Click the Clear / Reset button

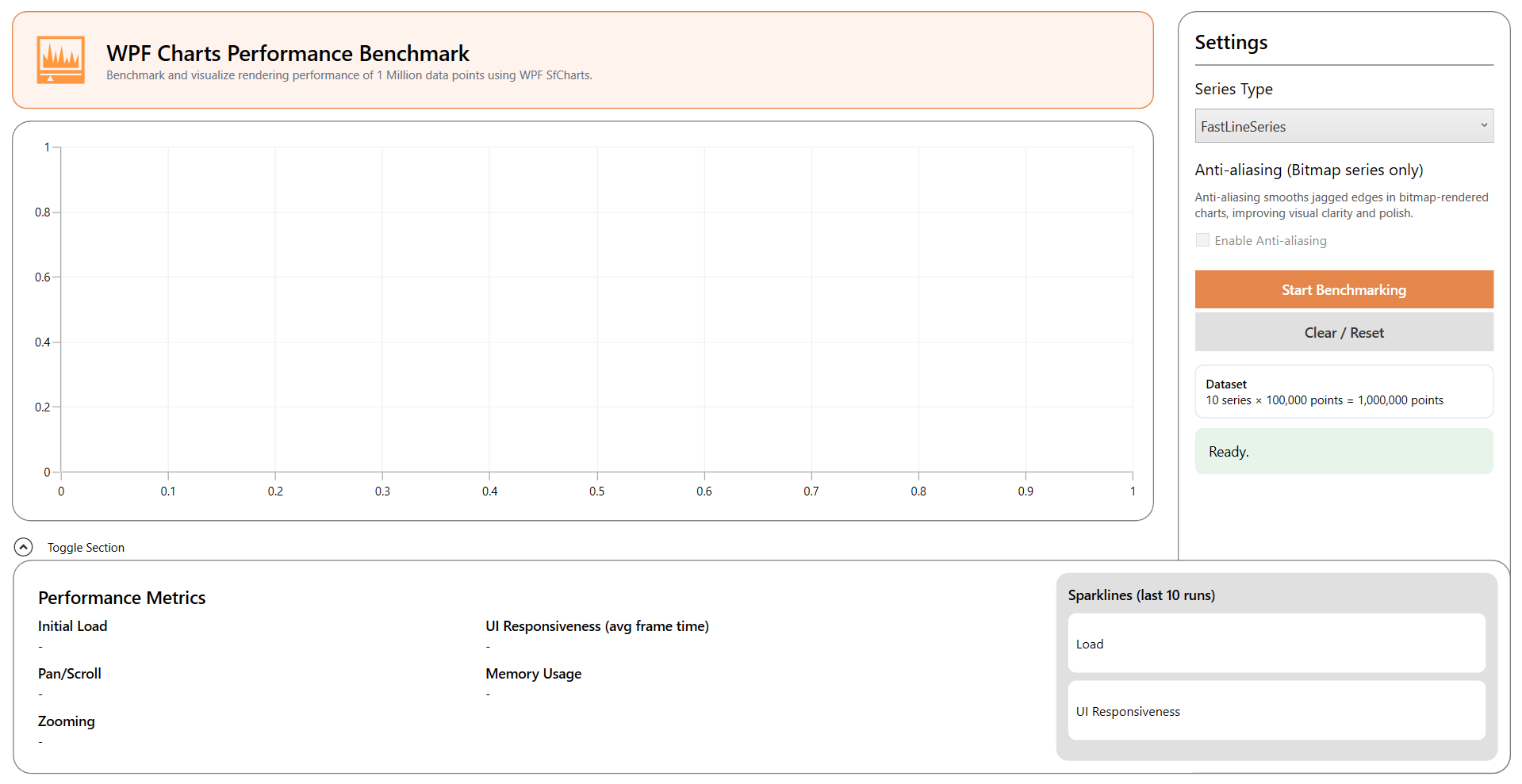pyautogui.click(x=1343, y=332)
